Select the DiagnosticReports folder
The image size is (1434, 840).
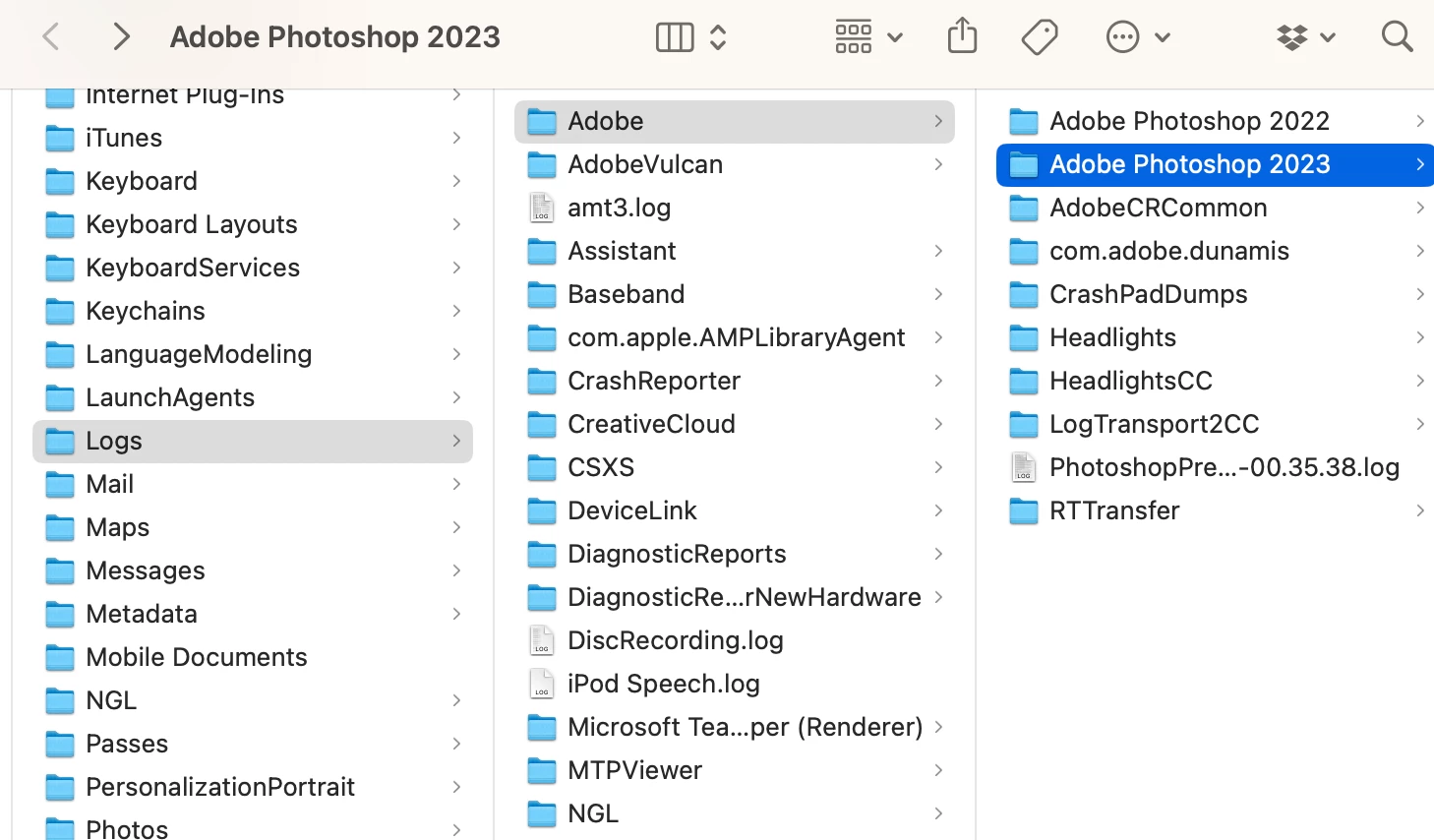coord(735,554)
